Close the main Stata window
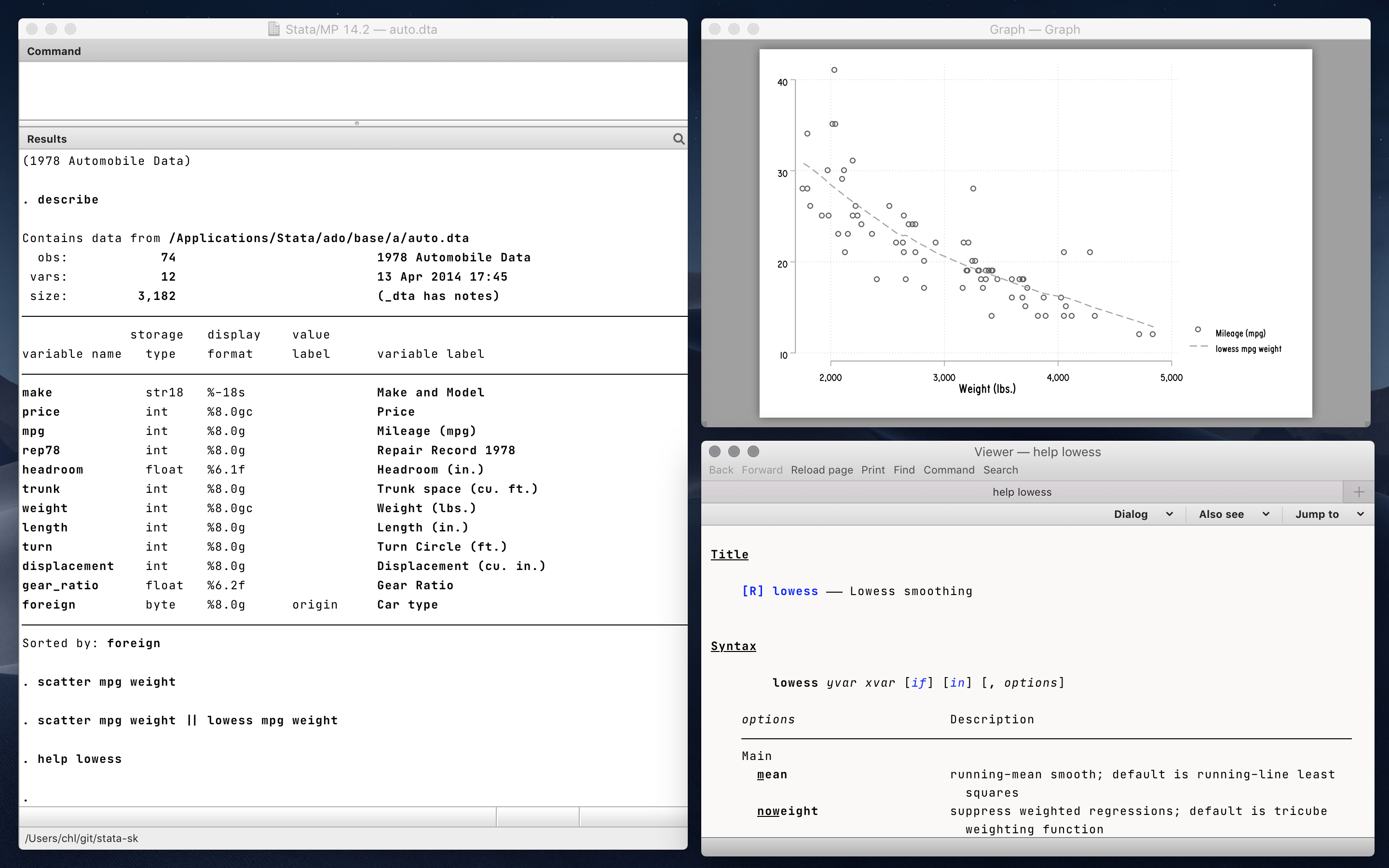The height and width of the screenshot is (868, 1389). pos(32,29)
